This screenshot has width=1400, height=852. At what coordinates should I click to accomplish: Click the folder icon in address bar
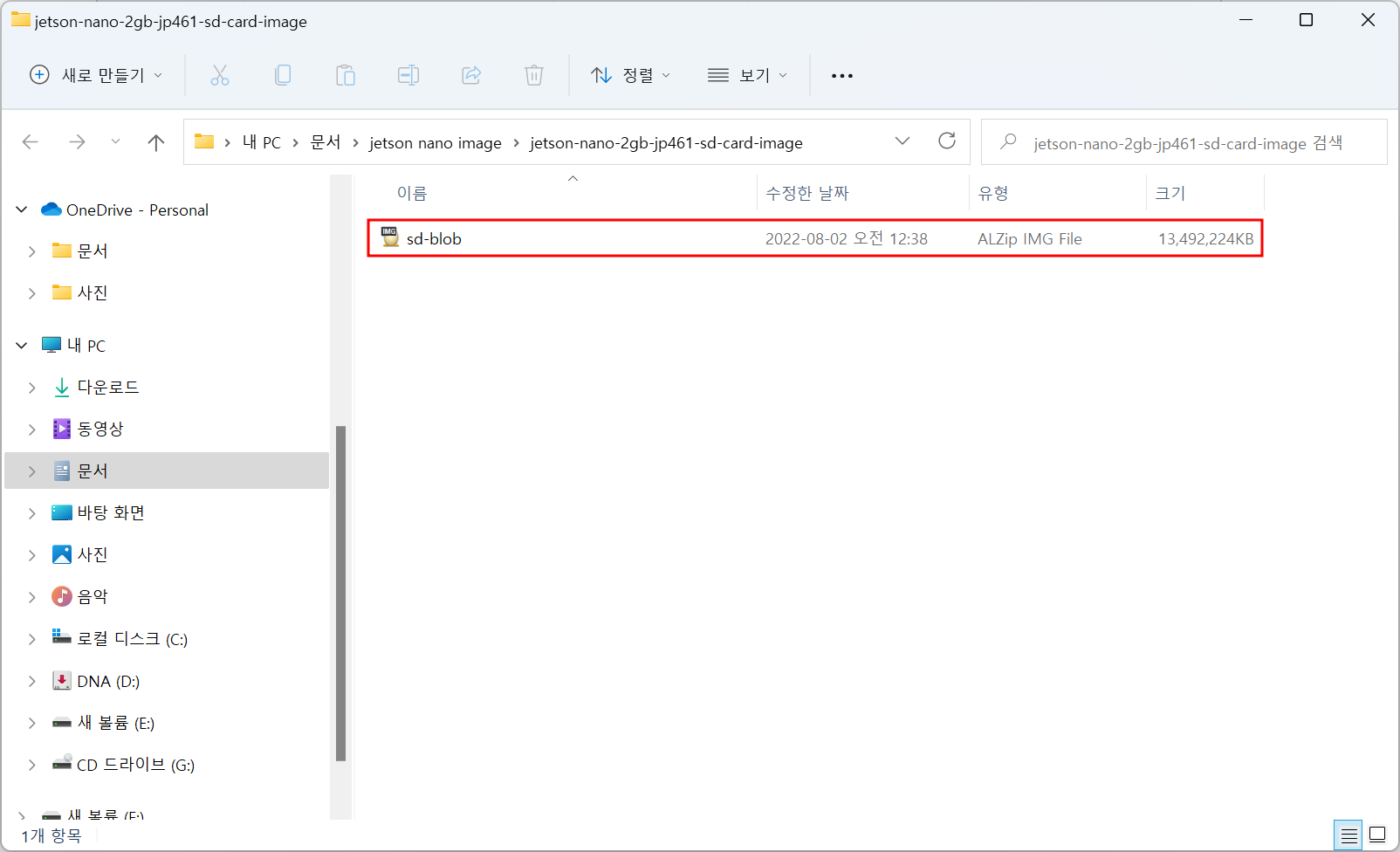pyautogui.click(x=204, y=141)
